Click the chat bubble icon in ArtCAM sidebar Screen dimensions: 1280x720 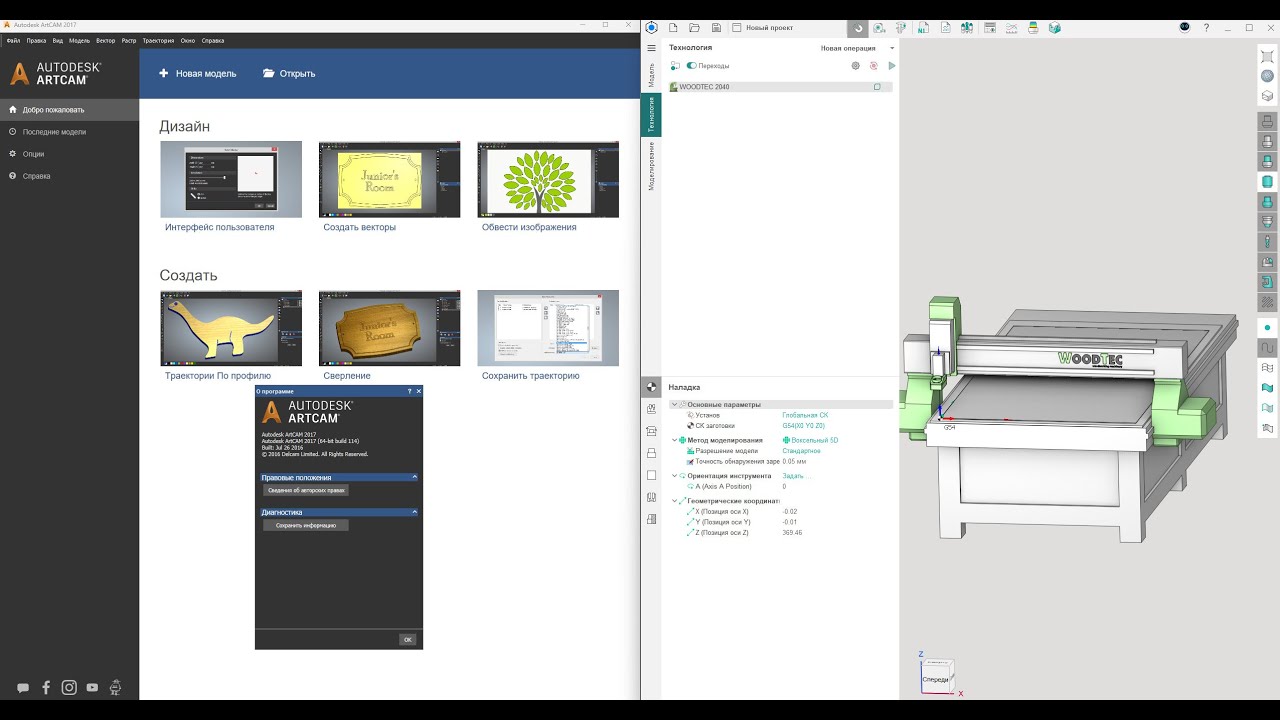(23, 688)
